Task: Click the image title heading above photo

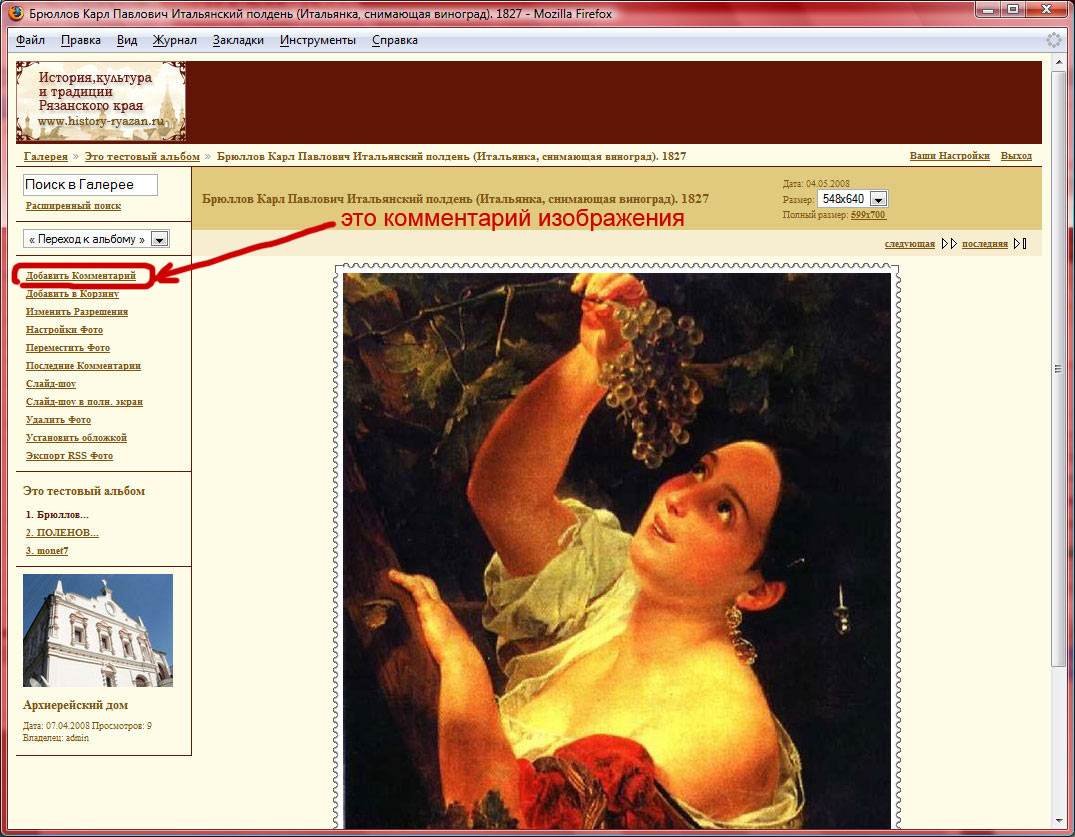Action: click(x=455, y=199)
